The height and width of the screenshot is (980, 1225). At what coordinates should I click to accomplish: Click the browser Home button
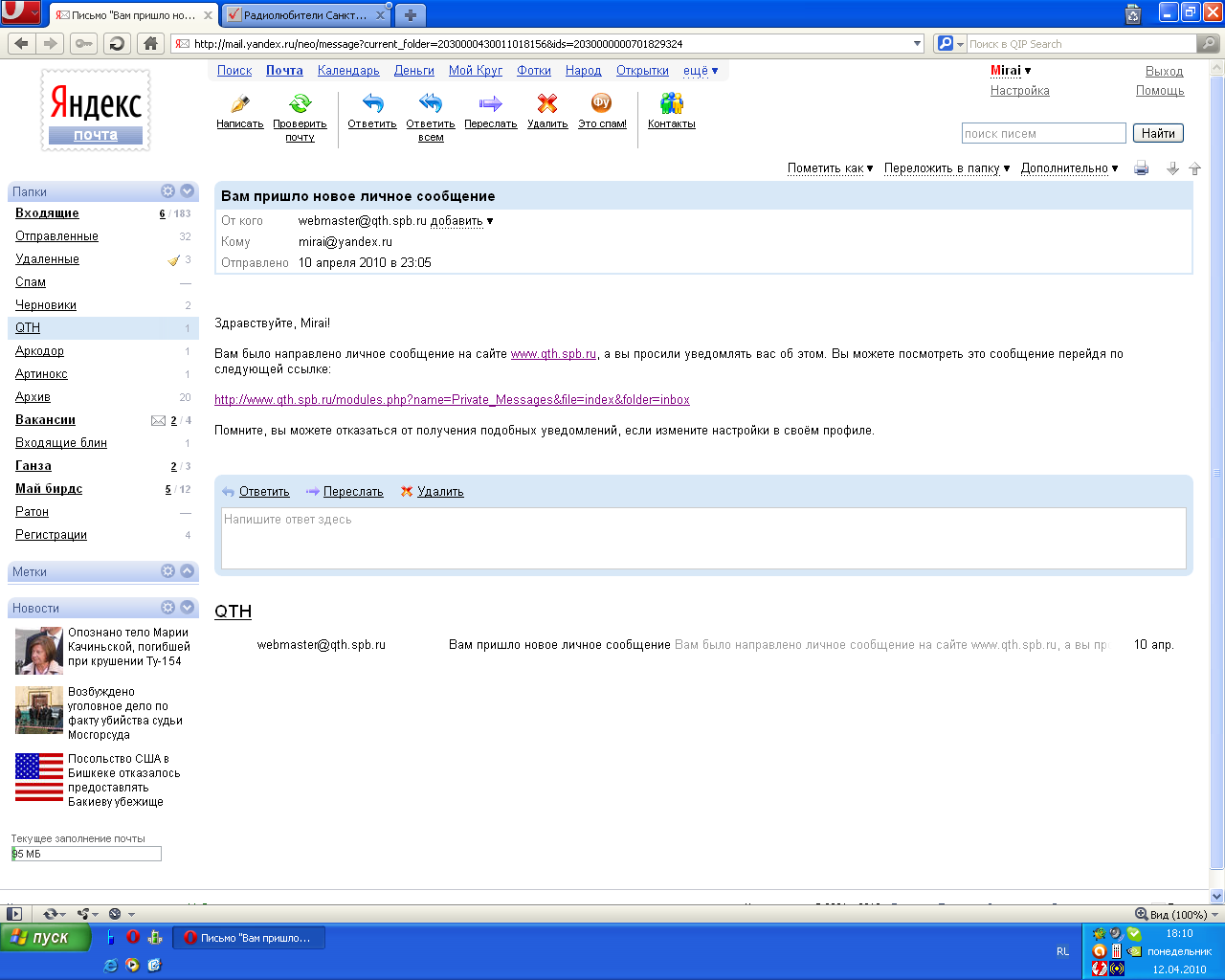150,43
